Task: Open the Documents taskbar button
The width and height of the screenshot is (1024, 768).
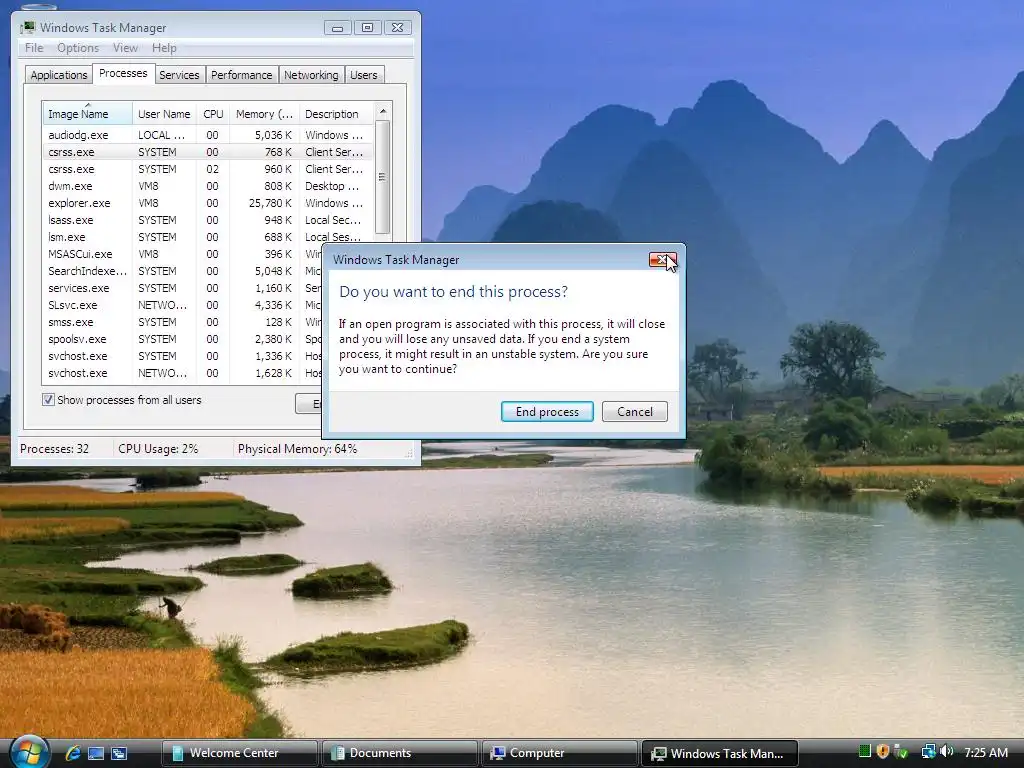Action: 399,753
